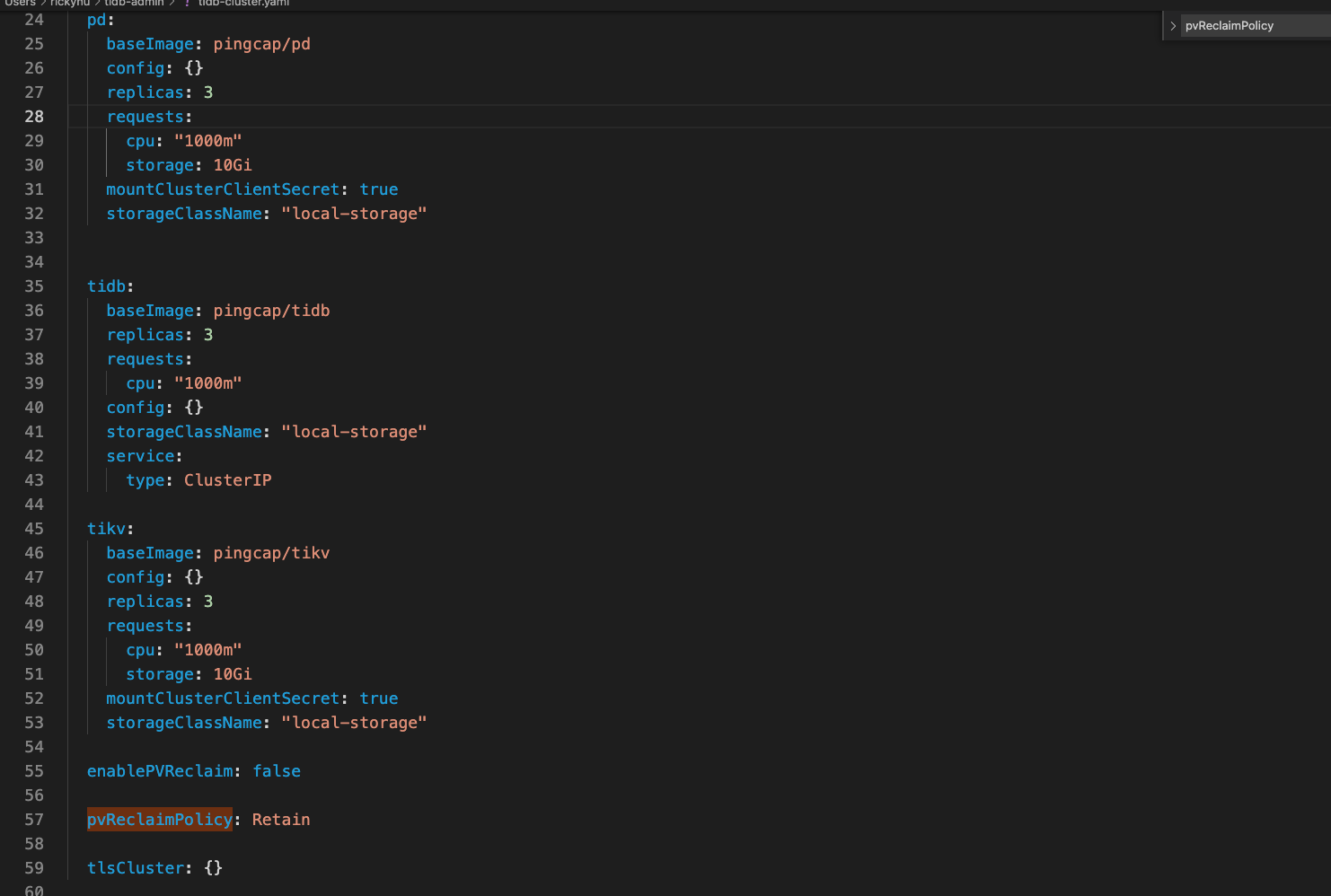Click the value 'pingcap/tikv'
This screenshot has height=896, width=1331.
tap(272, 553)
